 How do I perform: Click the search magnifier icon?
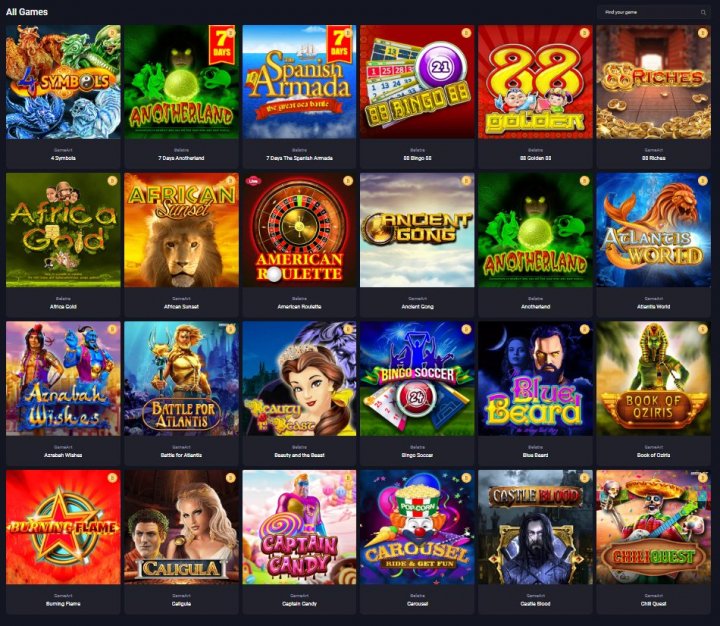coord(703,12)
